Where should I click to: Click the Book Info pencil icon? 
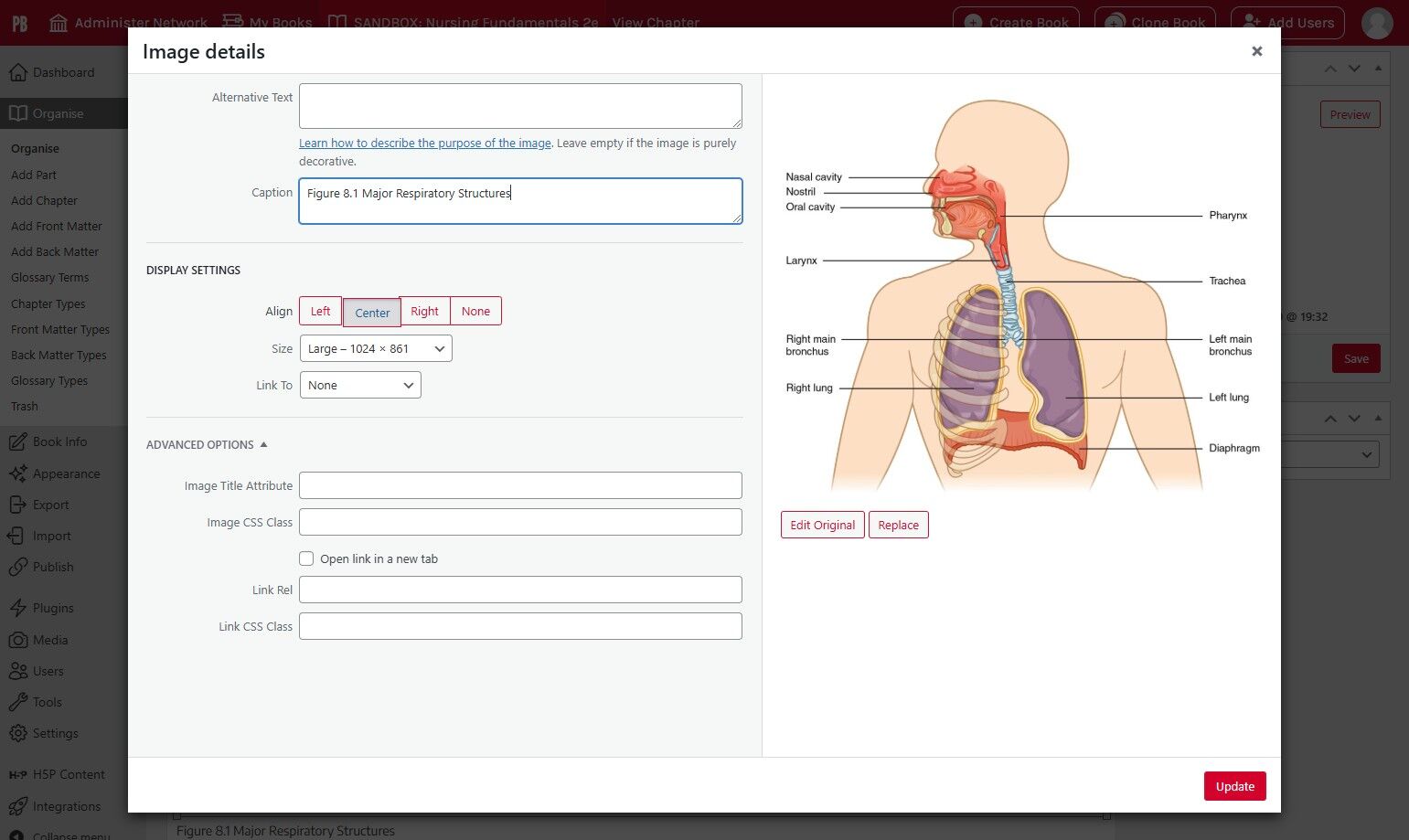point(17,442)
